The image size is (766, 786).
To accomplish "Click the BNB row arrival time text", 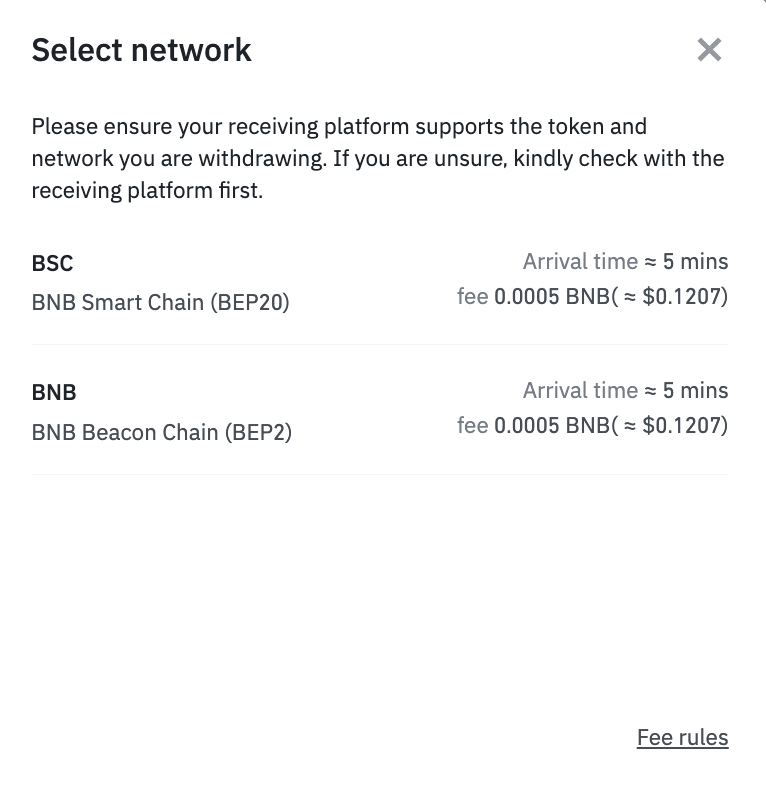I will coord(626,390).
